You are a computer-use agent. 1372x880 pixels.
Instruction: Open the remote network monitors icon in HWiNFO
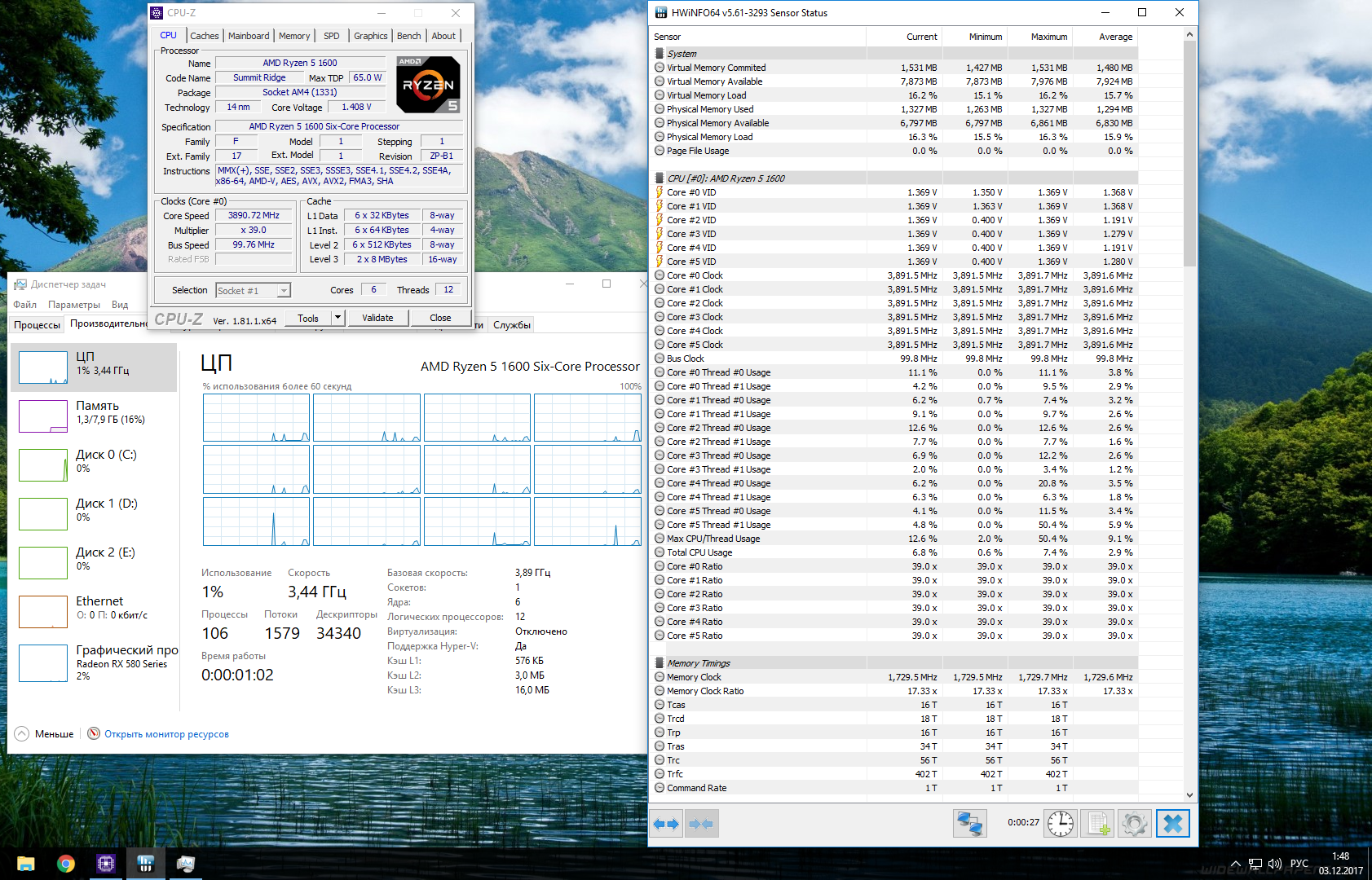coord(969,824)
